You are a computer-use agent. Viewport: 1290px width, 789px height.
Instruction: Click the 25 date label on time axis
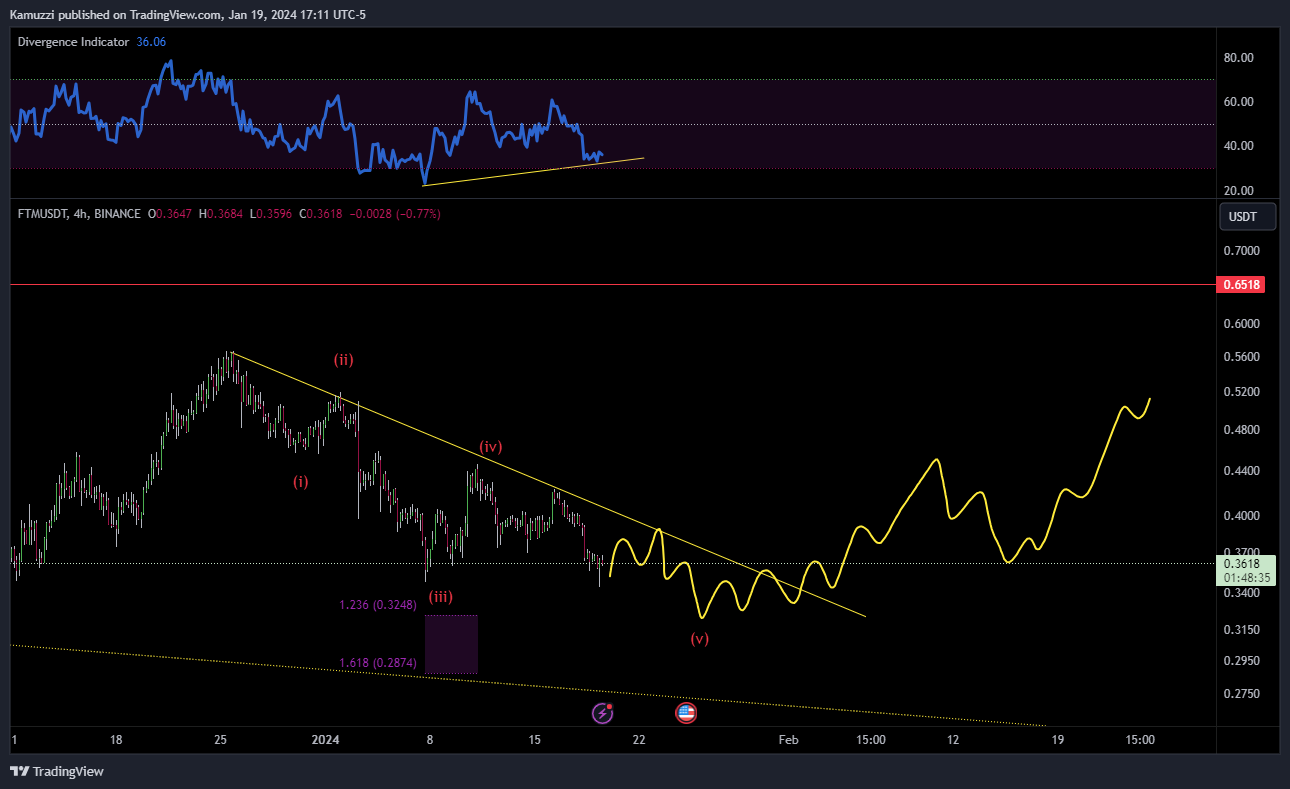pyautogui.click(x=222, y=740)
